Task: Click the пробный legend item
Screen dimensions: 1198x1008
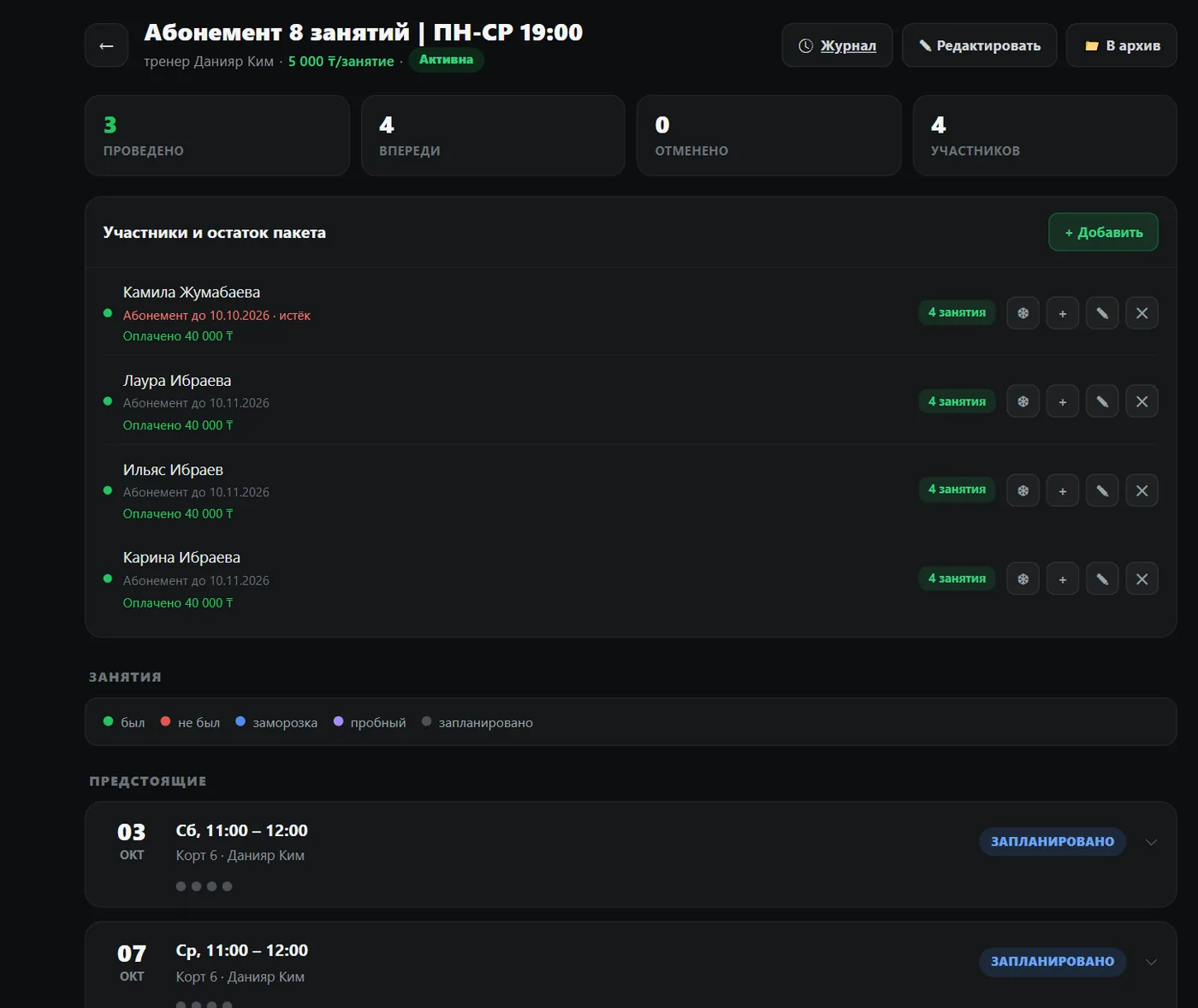Action: pos(370,723)
